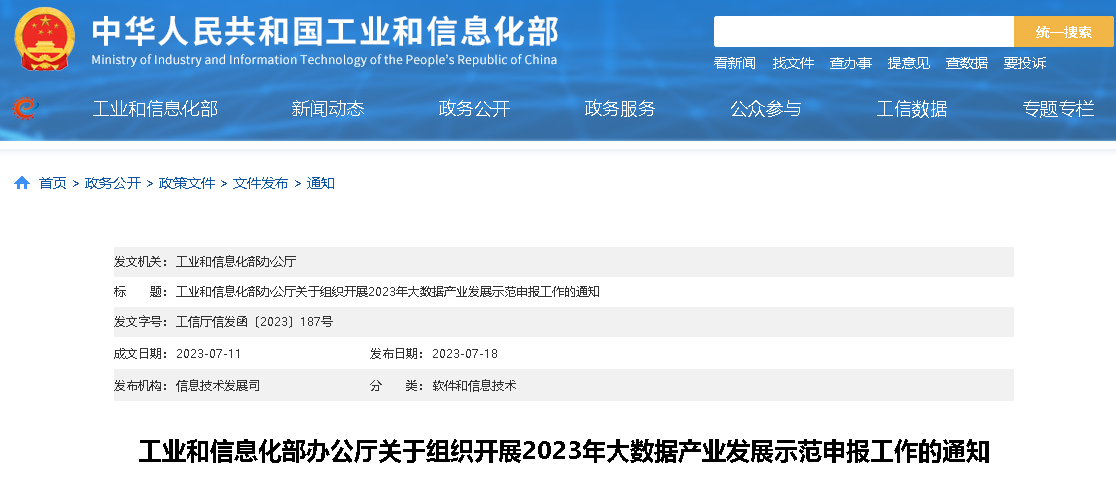Image resolution: width=1116 pixels, height=485 pixels.
Task: Click the home icon in breadcrumb
Action: 22,183
